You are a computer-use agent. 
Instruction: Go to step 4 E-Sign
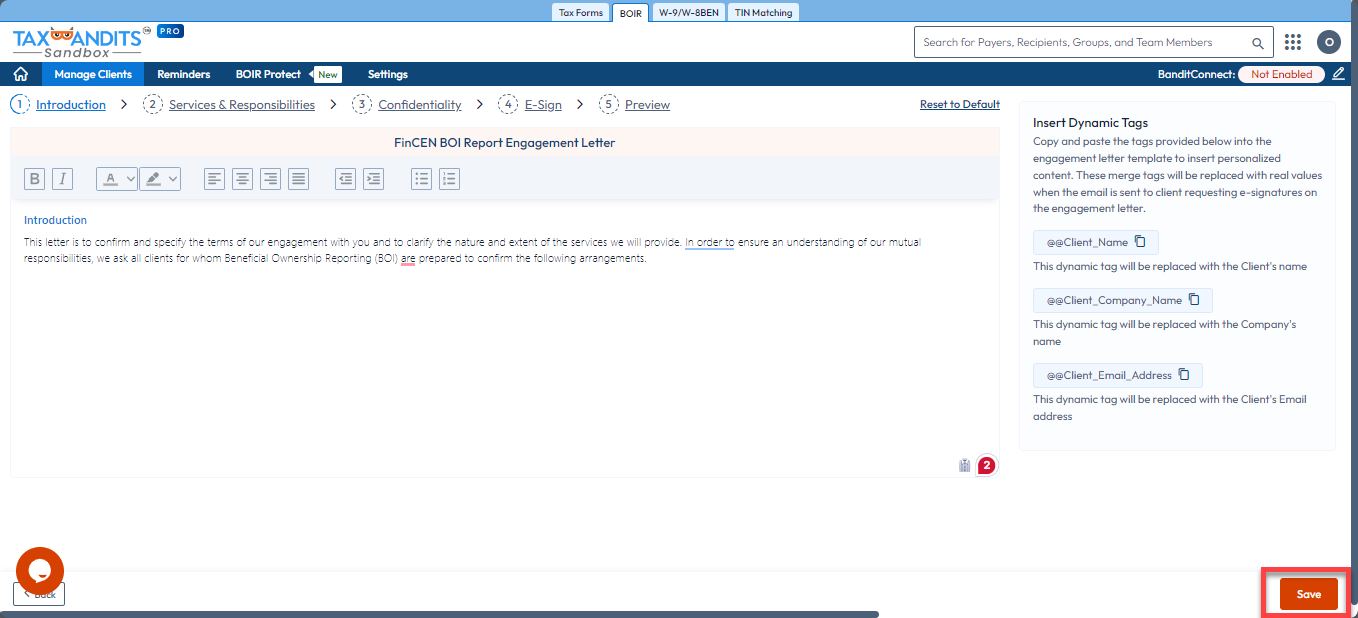click(530, 104)
